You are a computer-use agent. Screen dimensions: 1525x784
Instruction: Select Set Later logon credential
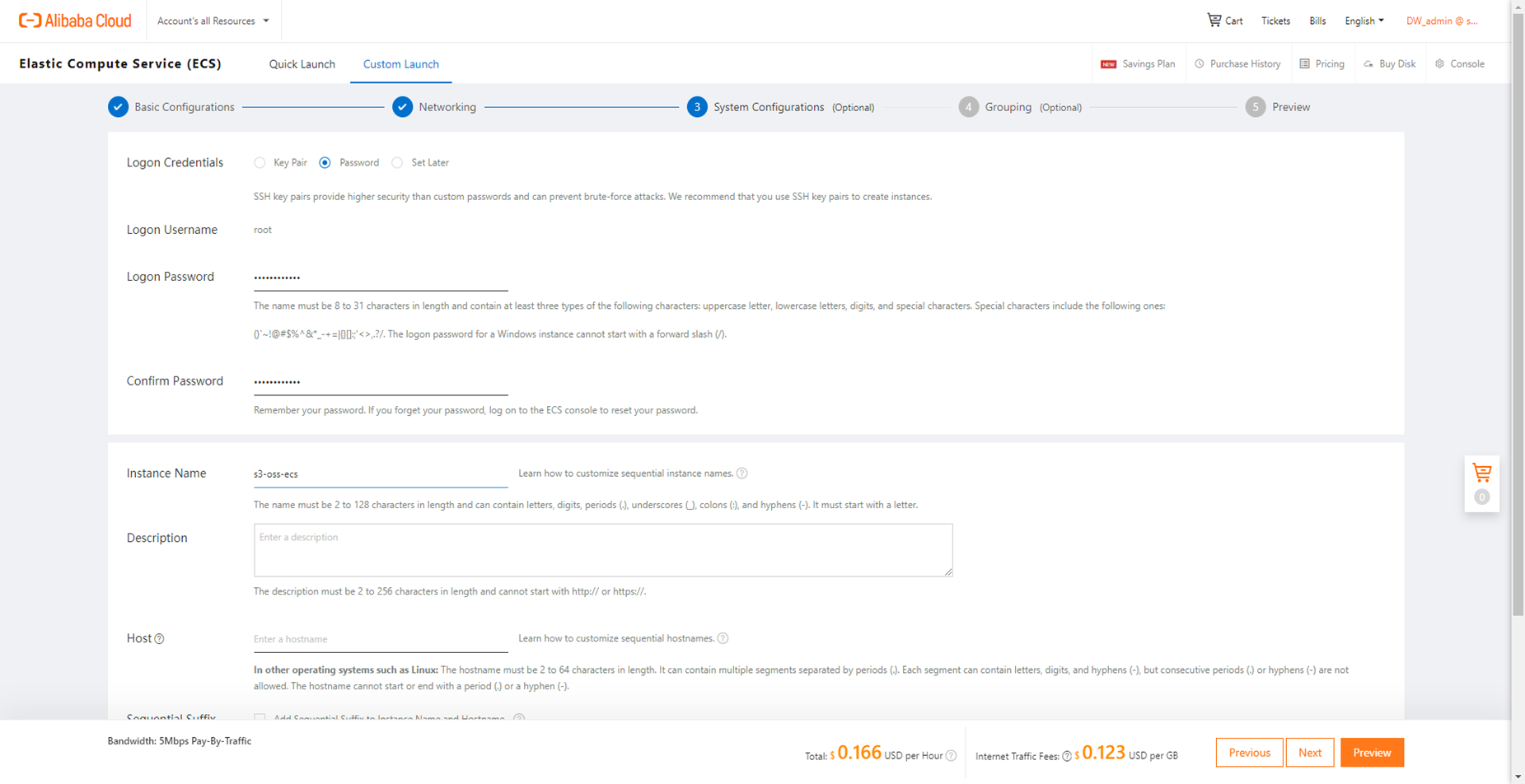(x=397, y=163)
